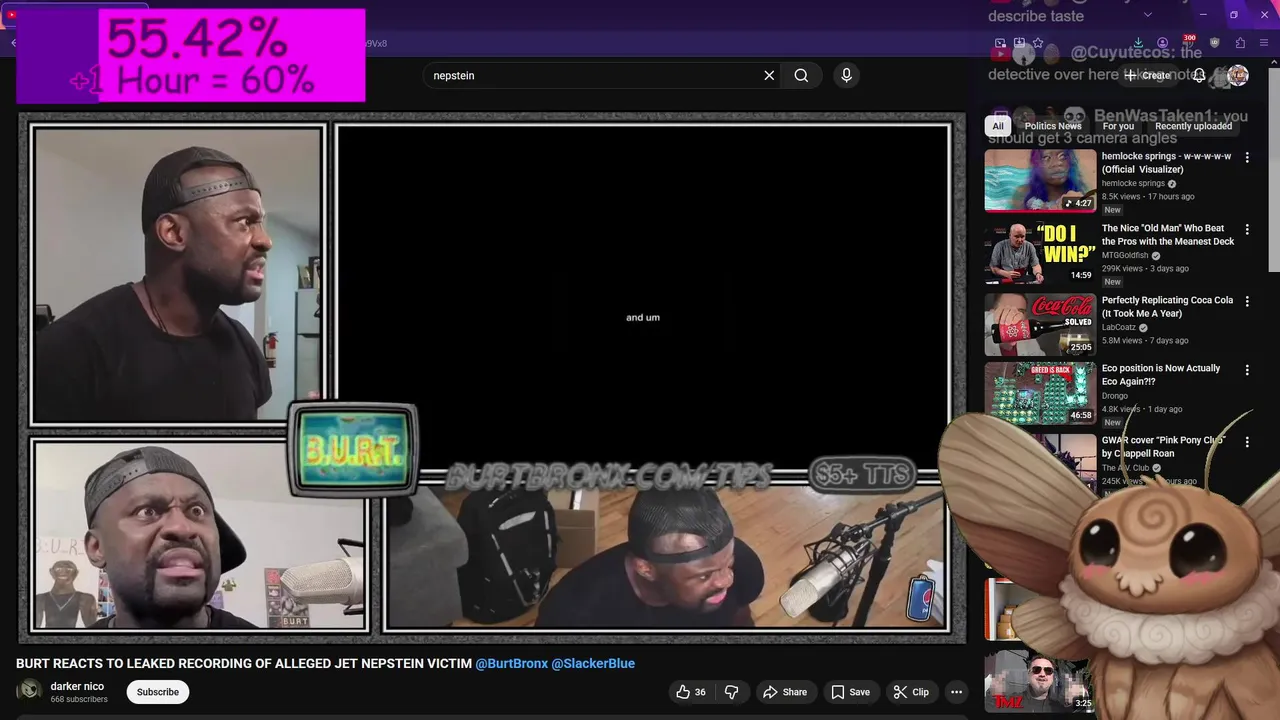
Task: Open Perfectly Replicating Coca Cola thumbnail
Action: point(1040,324)
